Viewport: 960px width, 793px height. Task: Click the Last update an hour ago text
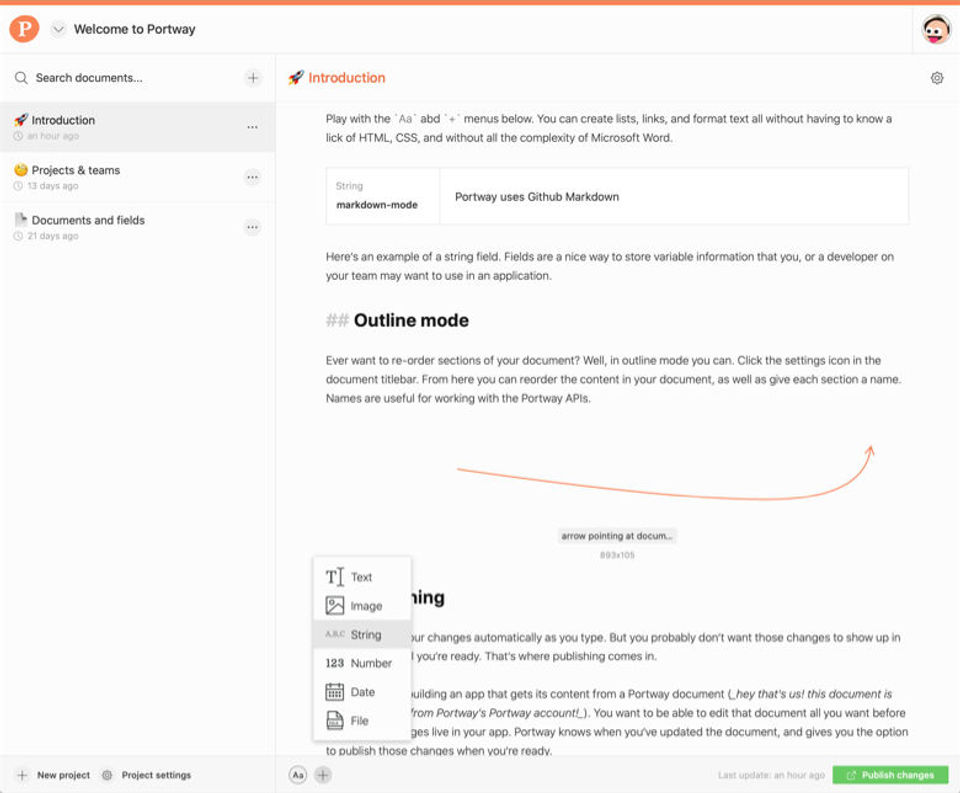point(771,775)
